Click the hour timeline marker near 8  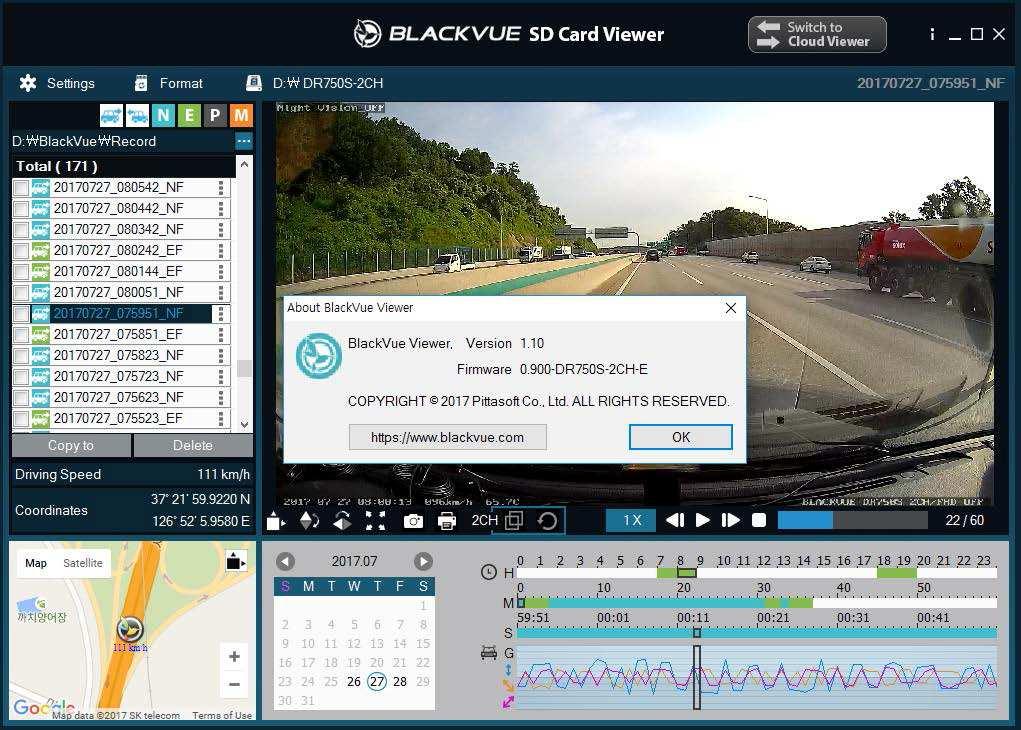[x=686, y=573]
